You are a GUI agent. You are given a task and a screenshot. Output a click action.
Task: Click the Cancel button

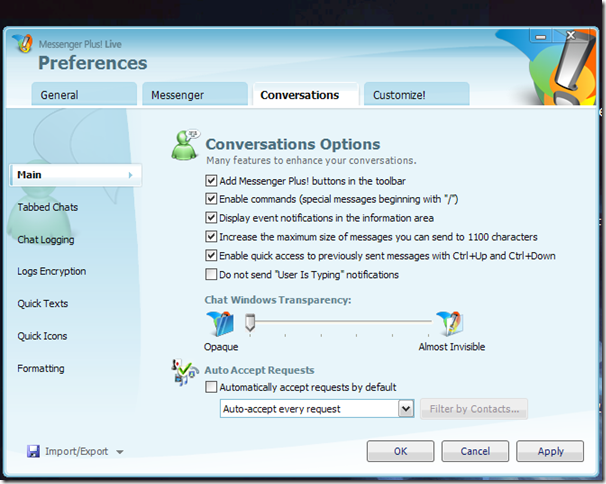pos(475,451)
